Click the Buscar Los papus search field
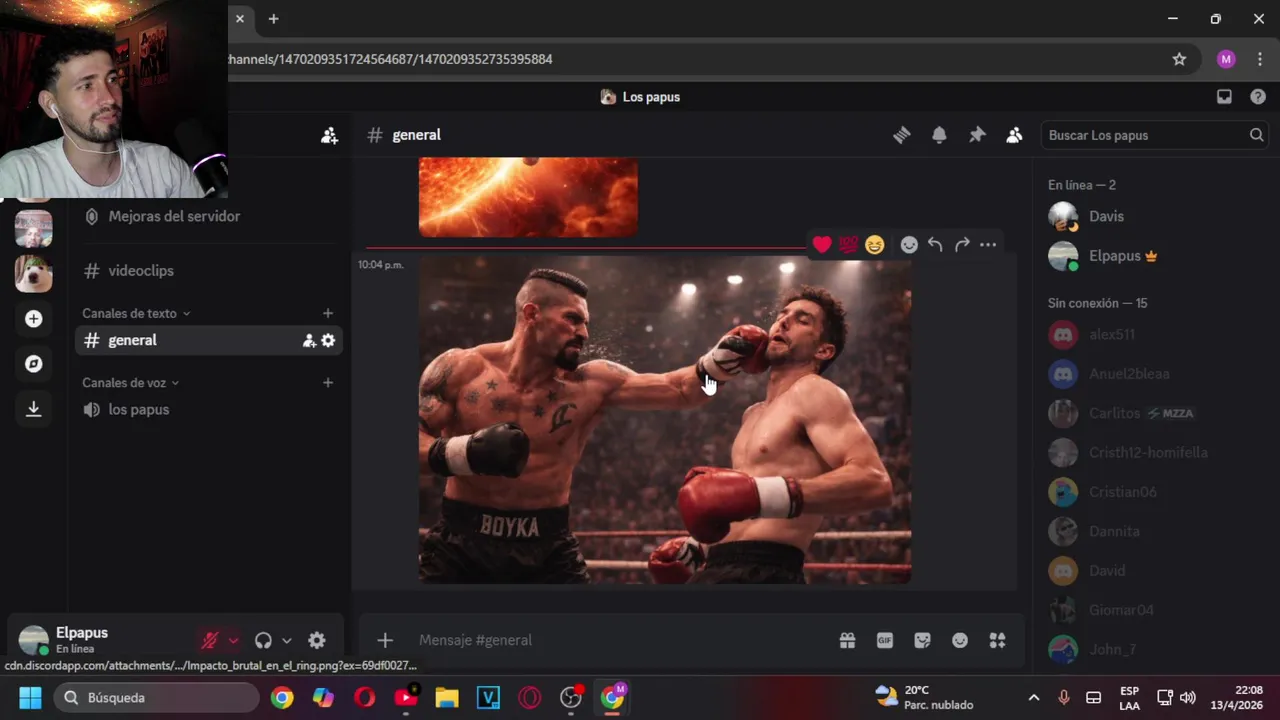This screenshot has width=1280, height=720. coord(1154,135)
